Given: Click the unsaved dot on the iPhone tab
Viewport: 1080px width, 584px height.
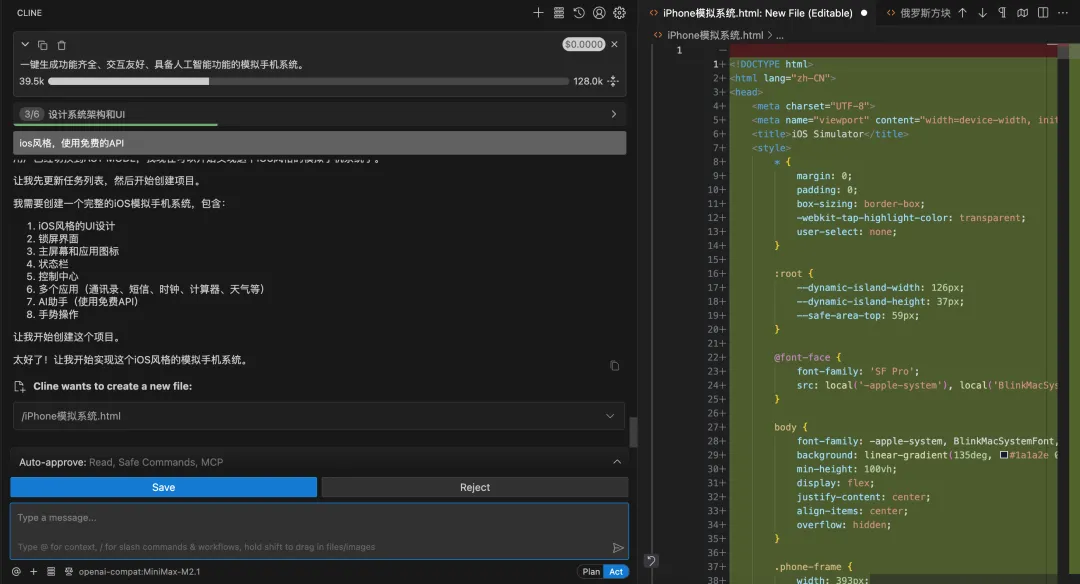Looking at the screenshot, I should (x=864, y=13).
